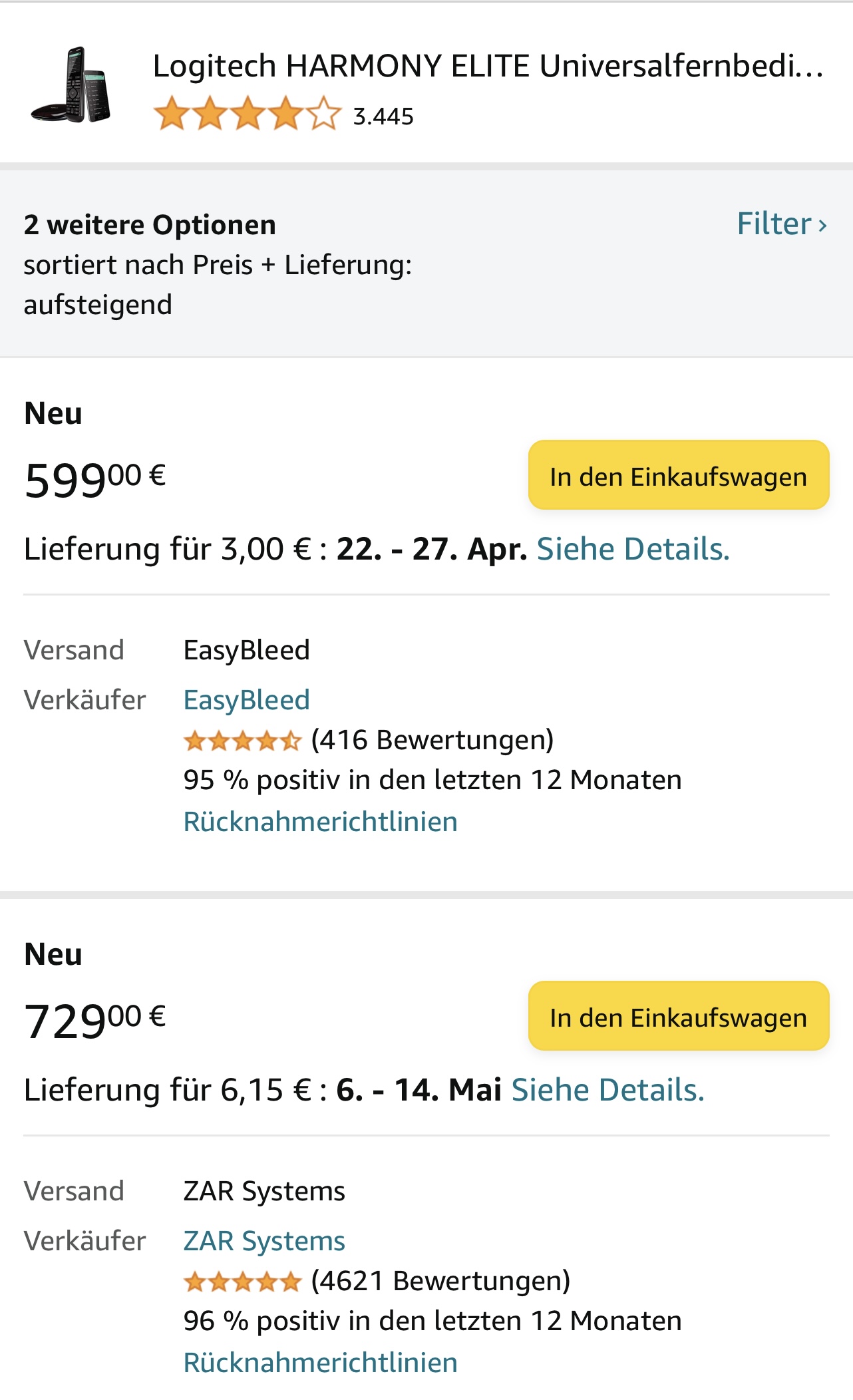Viewport: 853px width, 1400px height.
Task: Tap the 416 Bewertungen text for EasyBleed
Action: click(432, 740)
